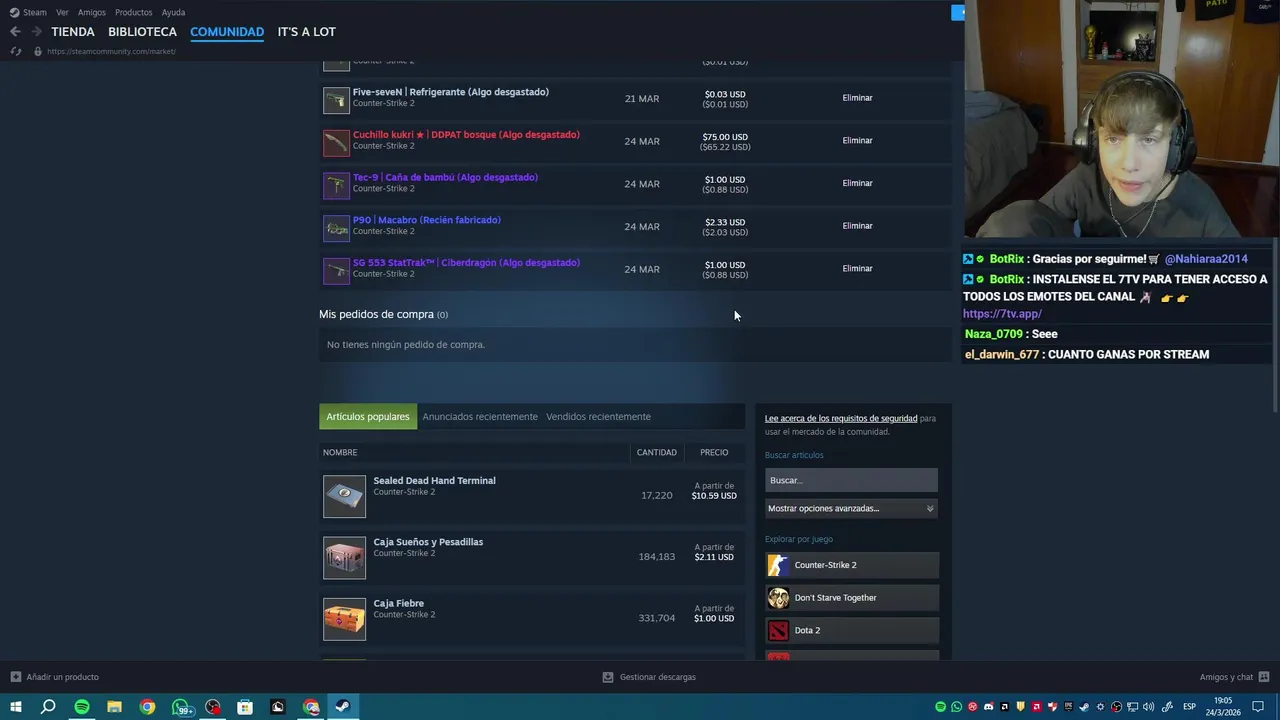Expand Mostrar opciones avanzadas dropdown

click(x=851, y=508)
